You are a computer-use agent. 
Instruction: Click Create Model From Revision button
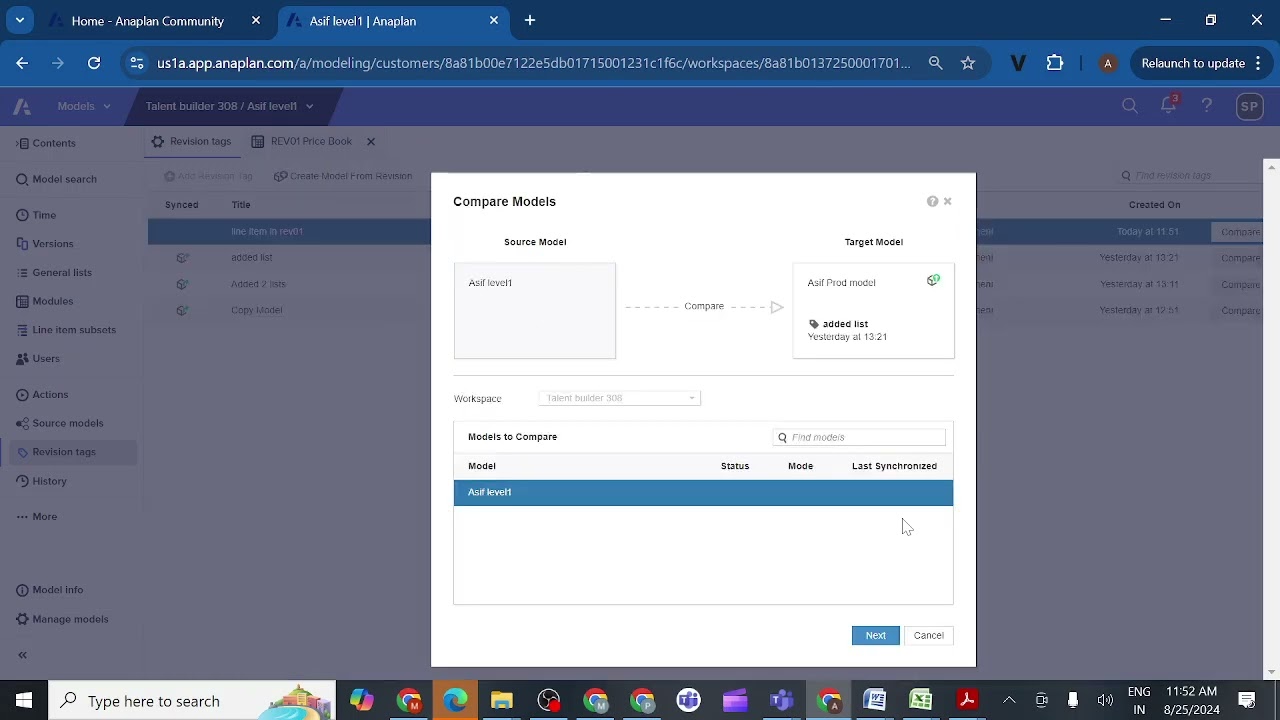343,176
